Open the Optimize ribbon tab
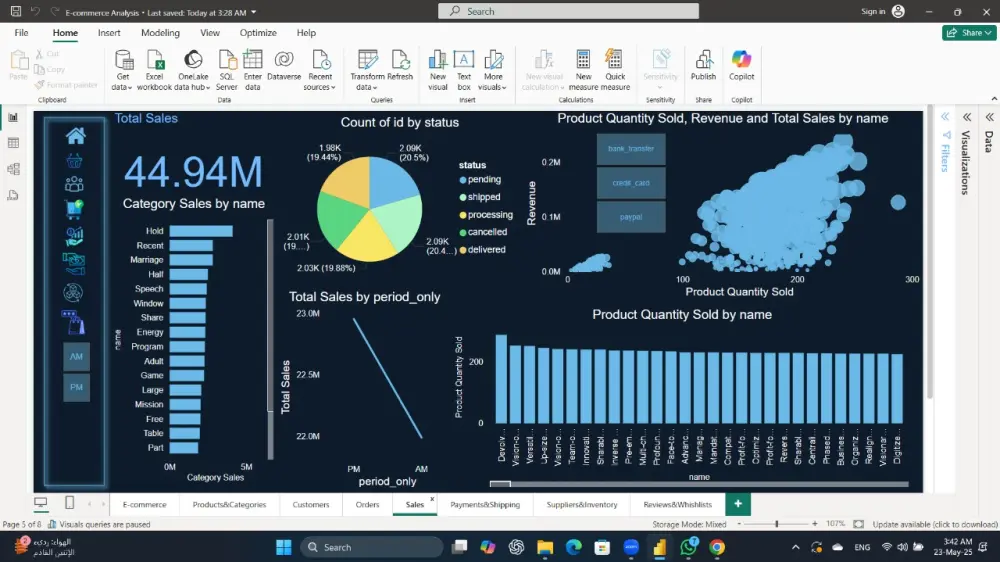Image resolution: width=1000 pixels, height=562 pixels. pyautogui.click(x=258, y=33)
